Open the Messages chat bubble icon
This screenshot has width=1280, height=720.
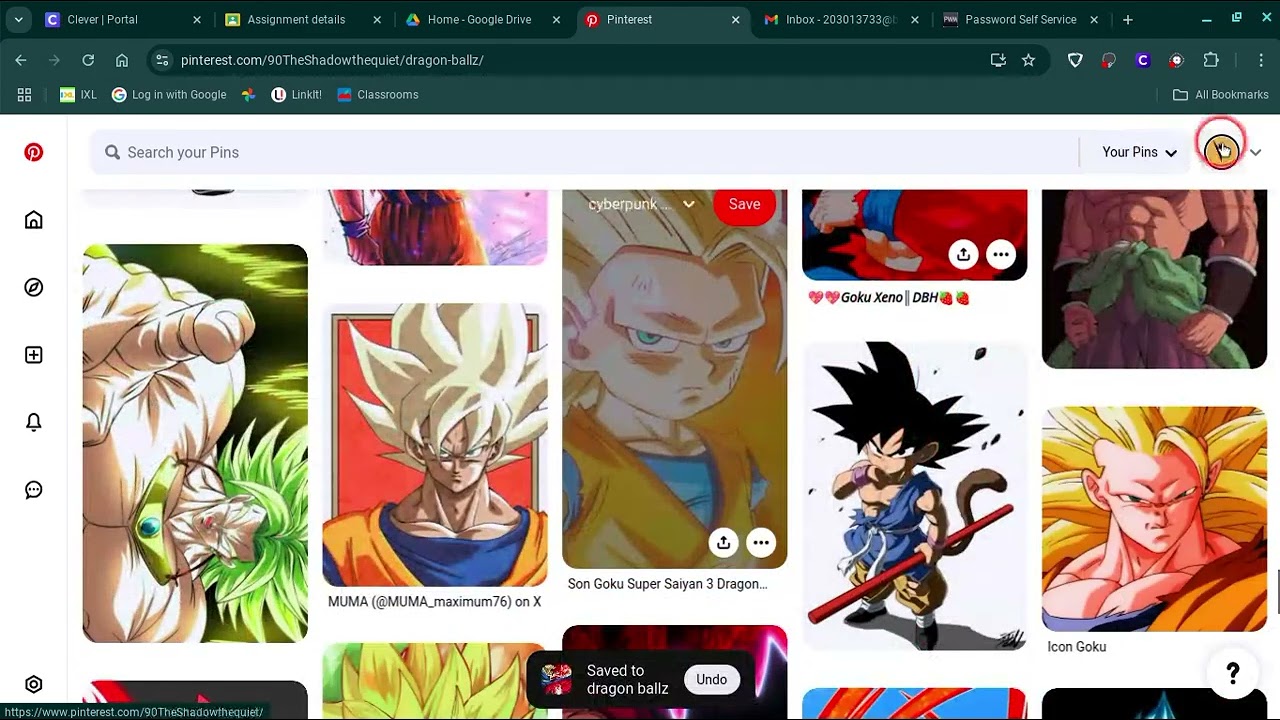click(34, 490)
